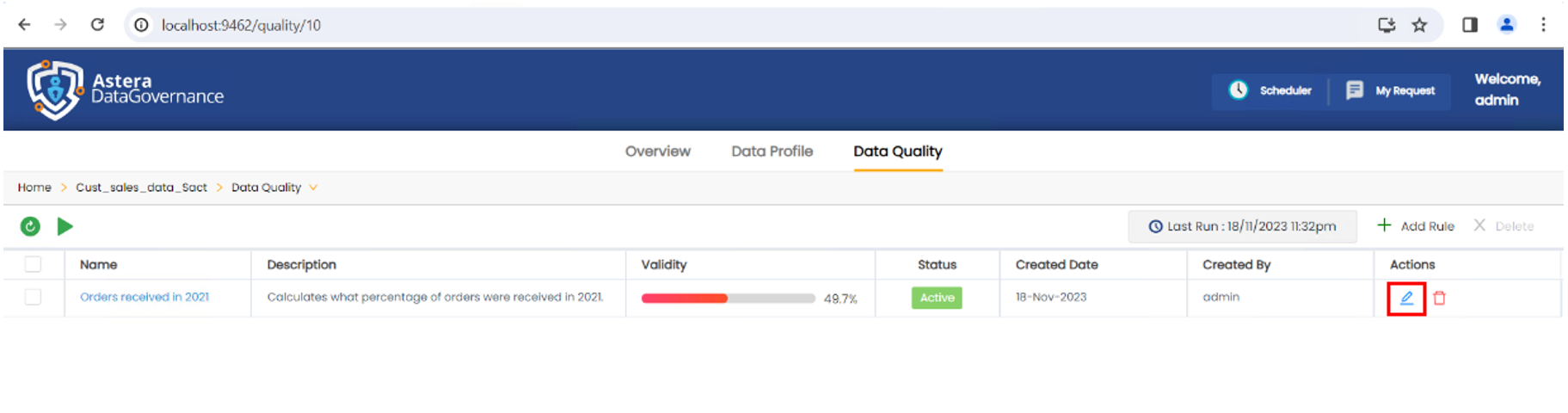
Task: Open the Scheduler clock icon
Action: 1238,90
